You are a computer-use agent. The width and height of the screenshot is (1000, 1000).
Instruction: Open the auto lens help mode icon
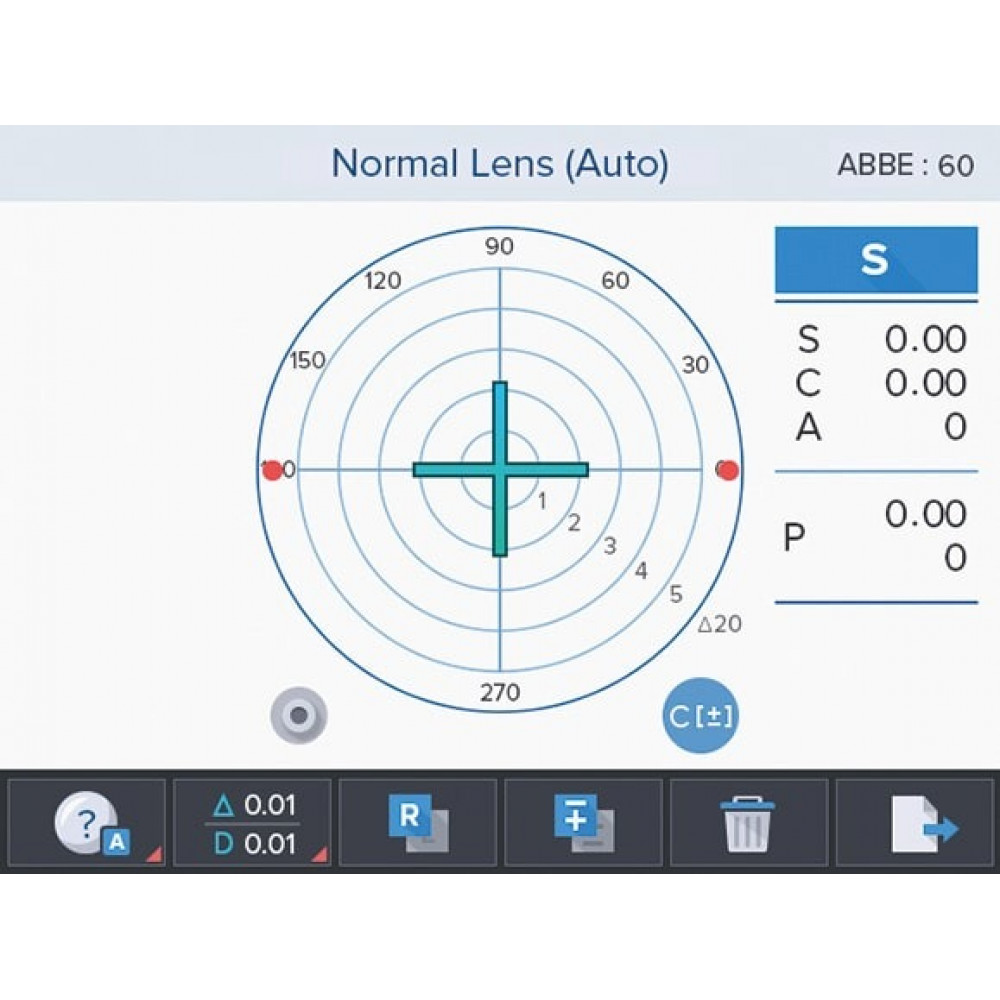coord(87,823)
